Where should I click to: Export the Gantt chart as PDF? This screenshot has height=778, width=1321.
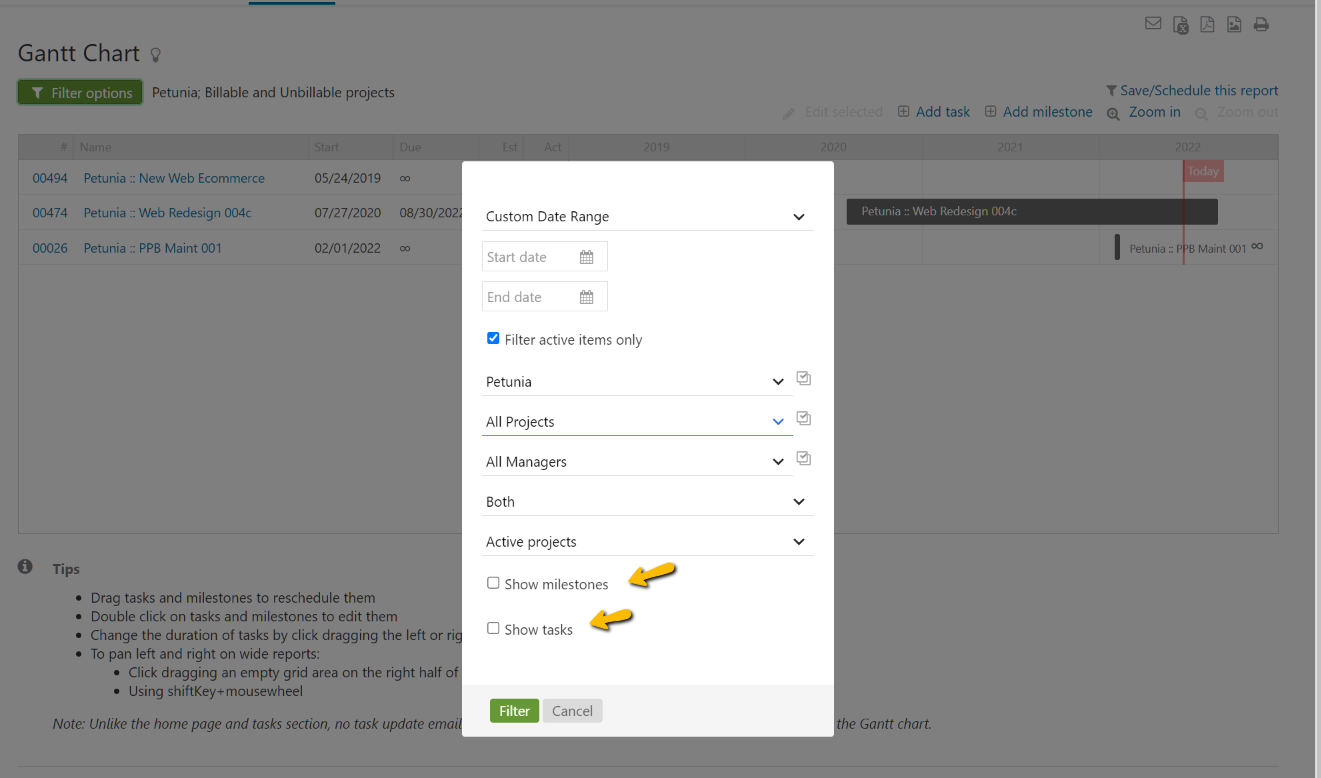[x=1207, y=25]
